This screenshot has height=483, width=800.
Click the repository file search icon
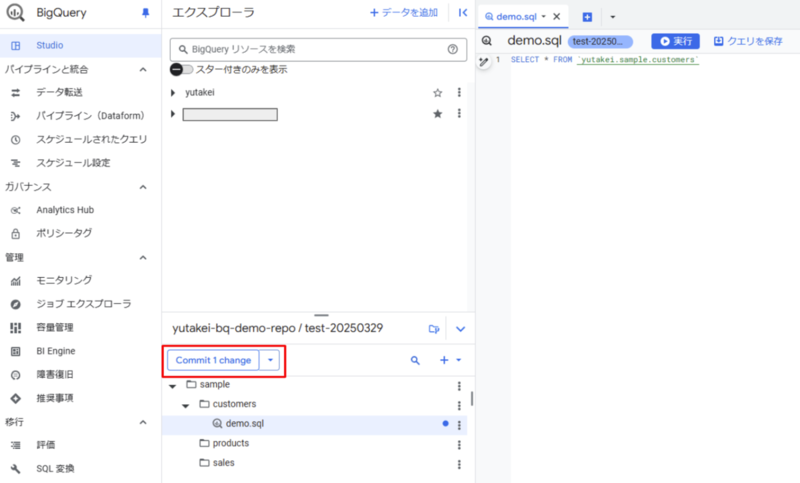[x=415, y=361]
